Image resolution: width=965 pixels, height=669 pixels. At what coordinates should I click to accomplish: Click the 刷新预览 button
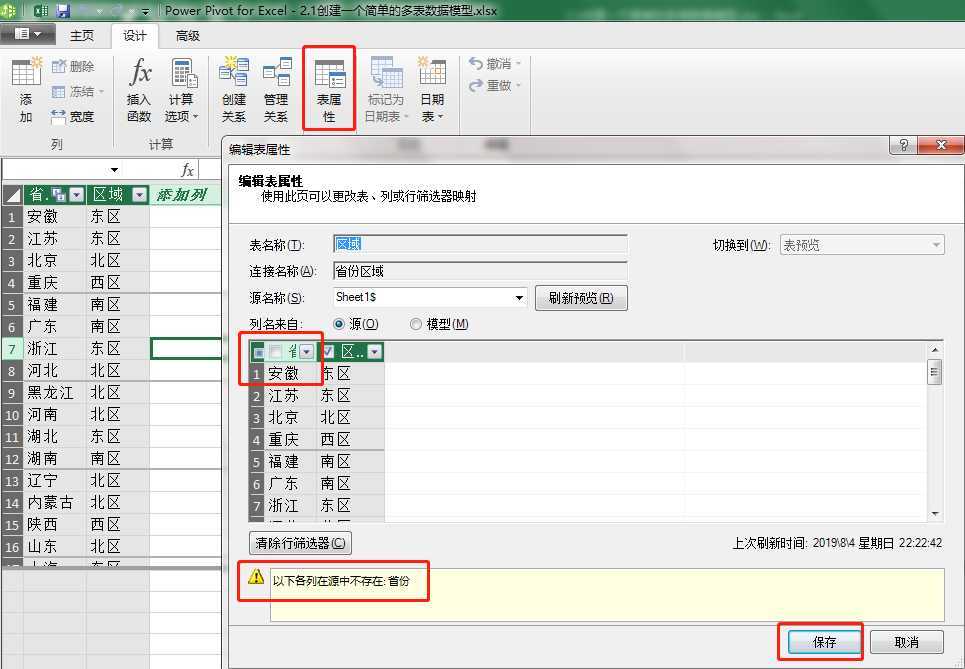pos(581,298)
